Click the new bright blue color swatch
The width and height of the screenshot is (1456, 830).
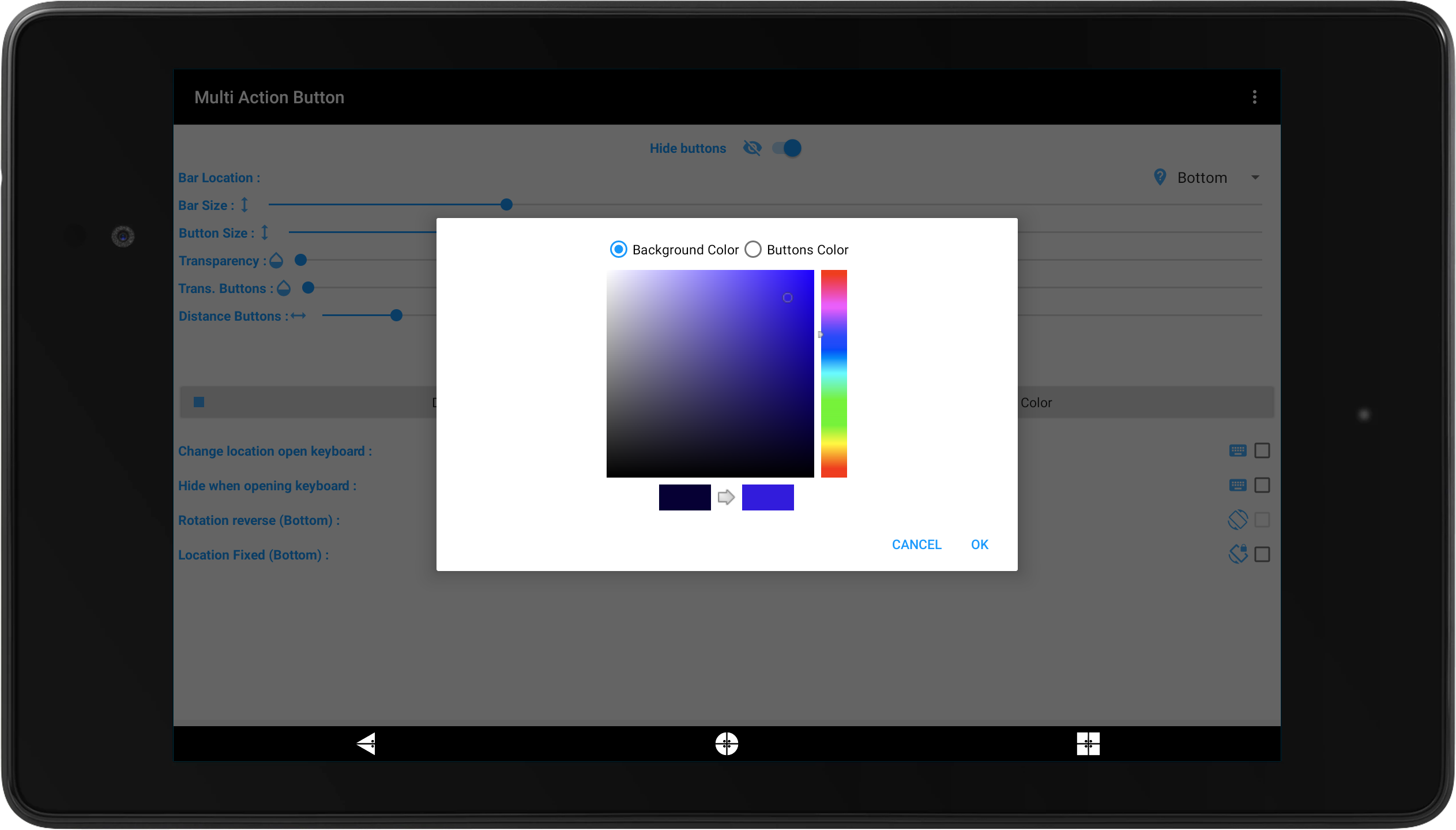(767, 497)
